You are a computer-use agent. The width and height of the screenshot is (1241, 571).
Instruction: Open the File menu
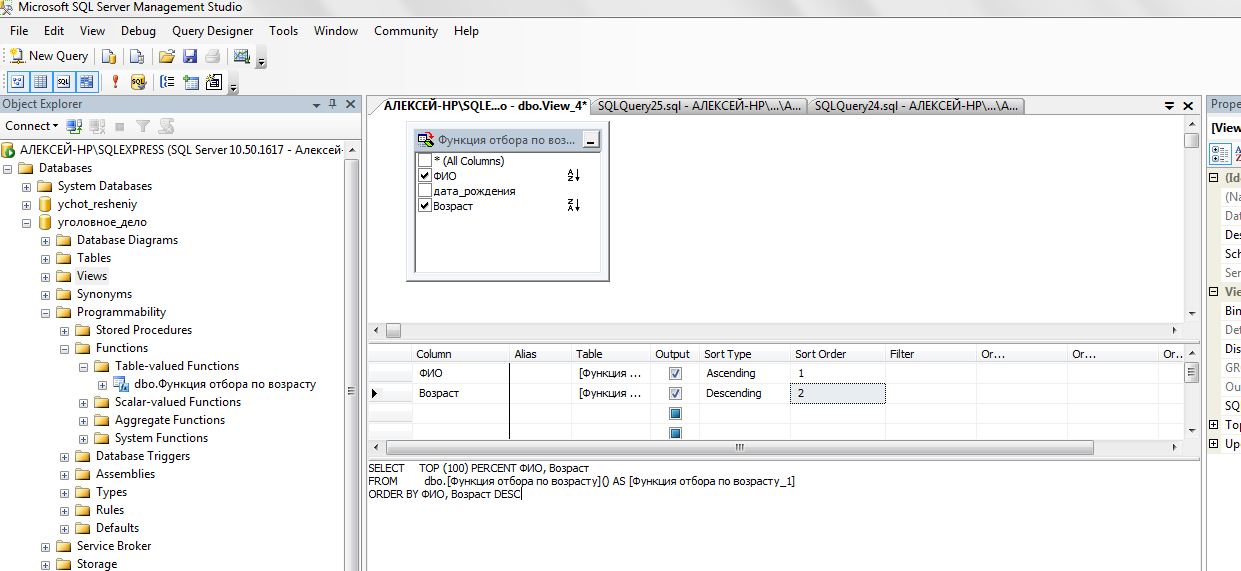click(19, 31)
